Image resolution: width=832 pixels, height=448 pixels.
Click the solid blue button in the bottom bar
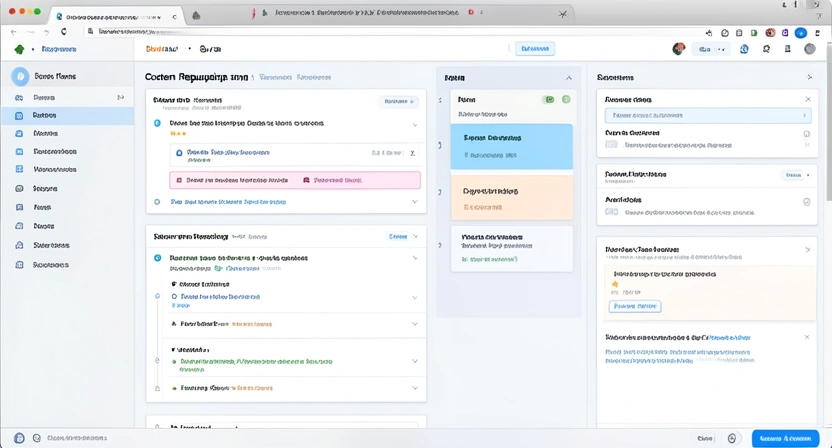(x=785, y=438)
